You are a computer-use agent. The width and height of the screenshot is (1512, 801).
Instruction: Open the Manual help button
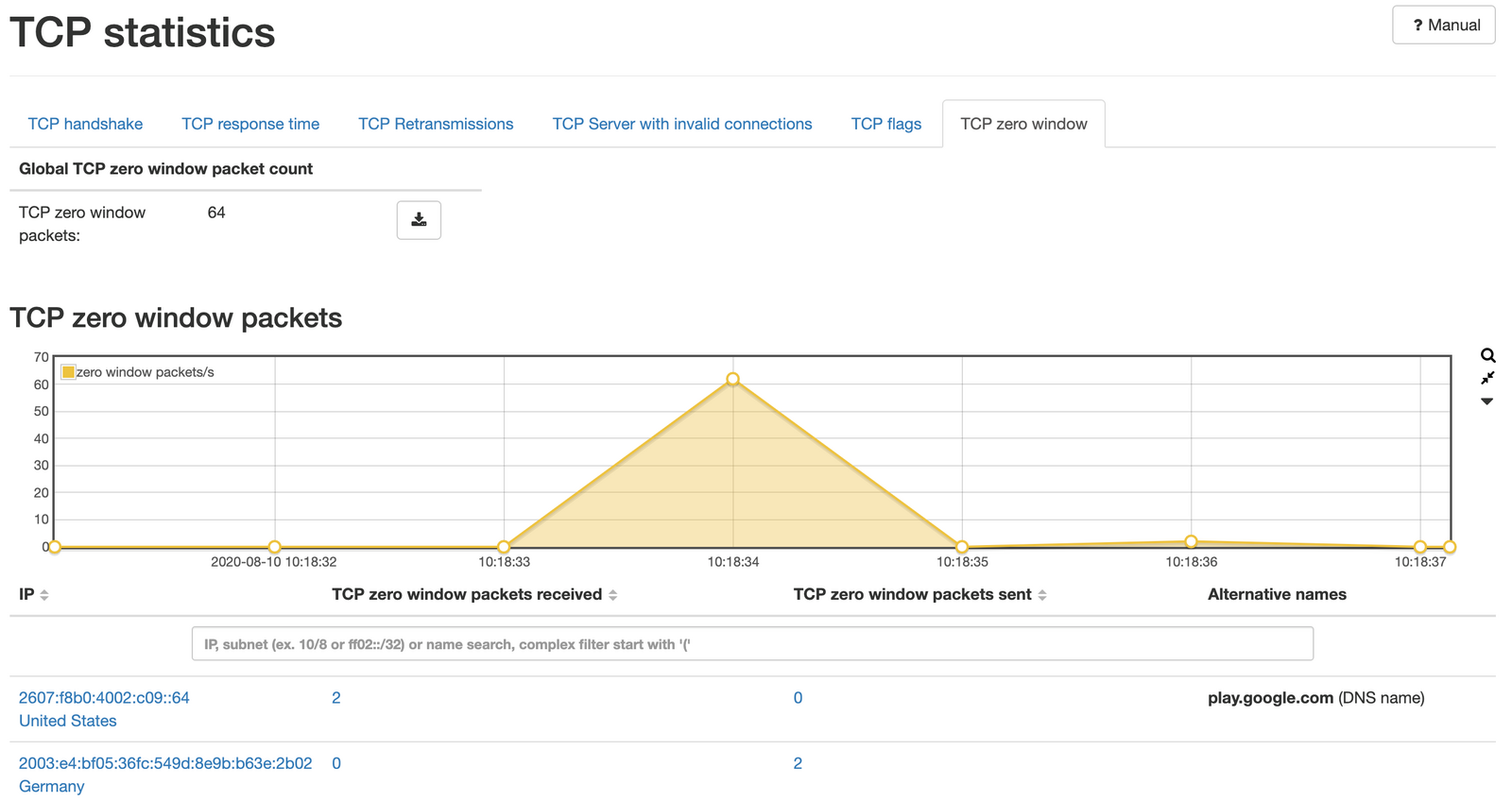pos(1443,26)
